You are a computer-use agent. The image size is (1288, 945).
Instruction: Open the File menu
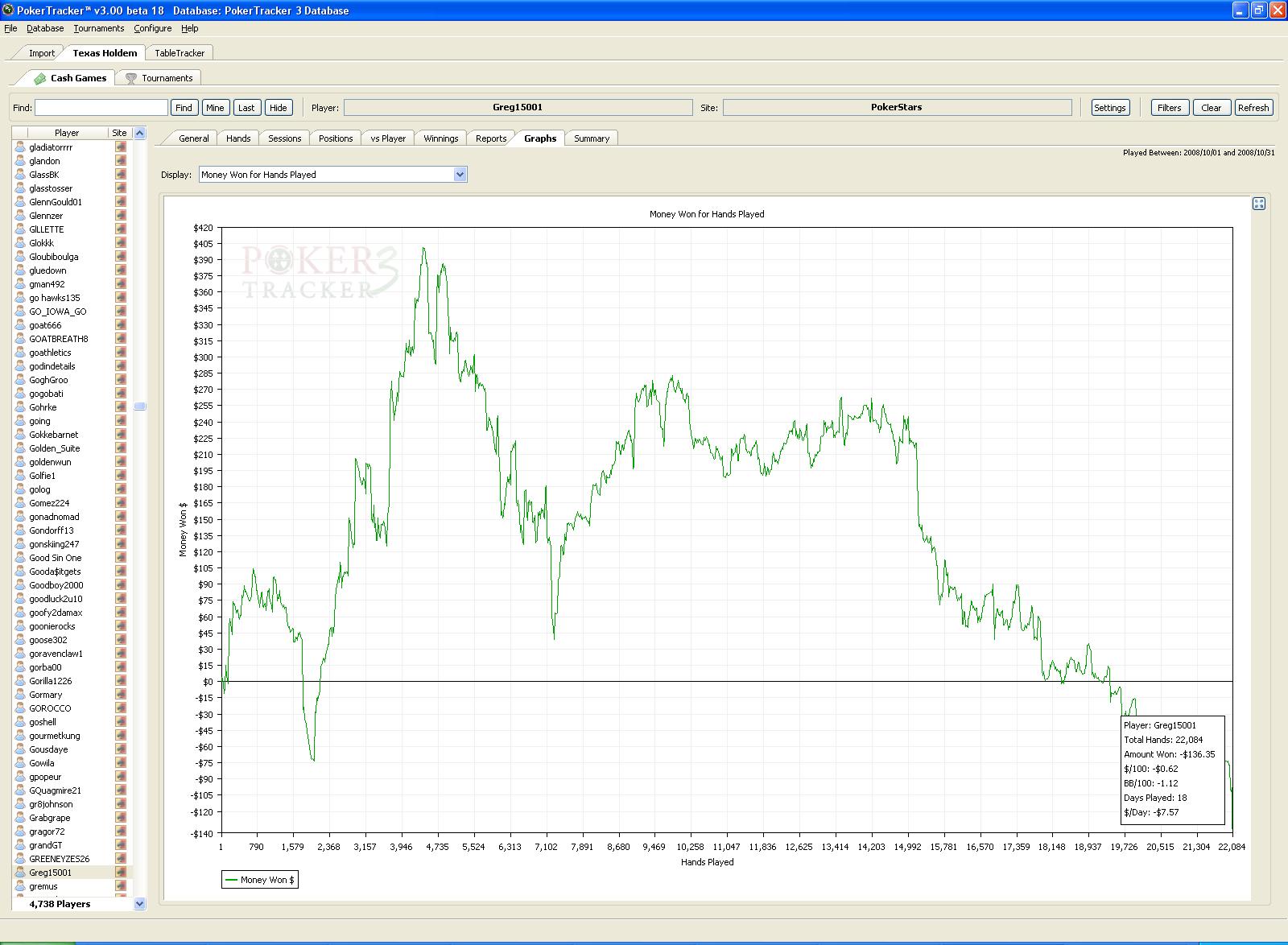tap(10, 28)
